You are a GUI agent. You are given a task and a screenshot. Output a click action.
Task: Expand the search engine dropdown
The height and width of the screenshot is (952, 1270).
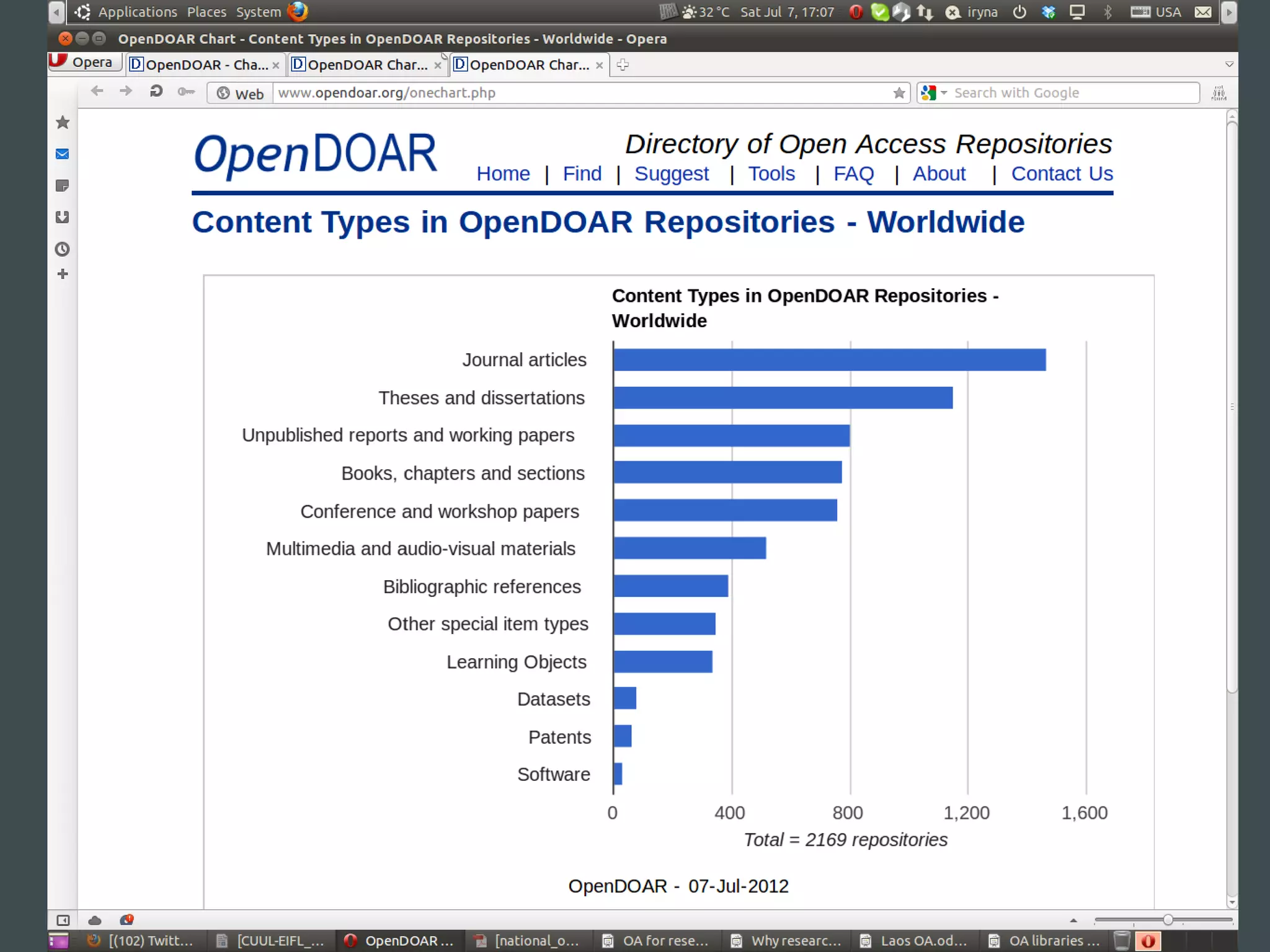(x=944, y=93)
